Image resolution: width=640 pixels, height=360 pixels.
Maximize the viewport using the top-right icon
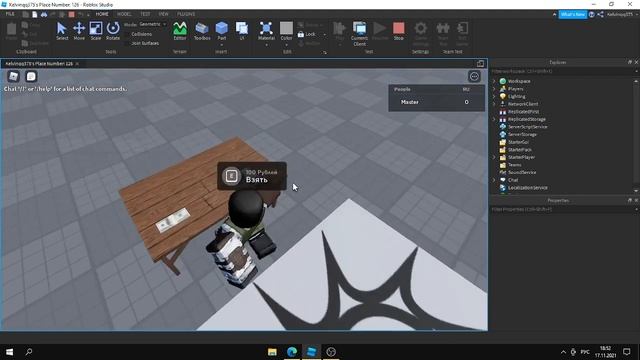click(x=480, y=63)
